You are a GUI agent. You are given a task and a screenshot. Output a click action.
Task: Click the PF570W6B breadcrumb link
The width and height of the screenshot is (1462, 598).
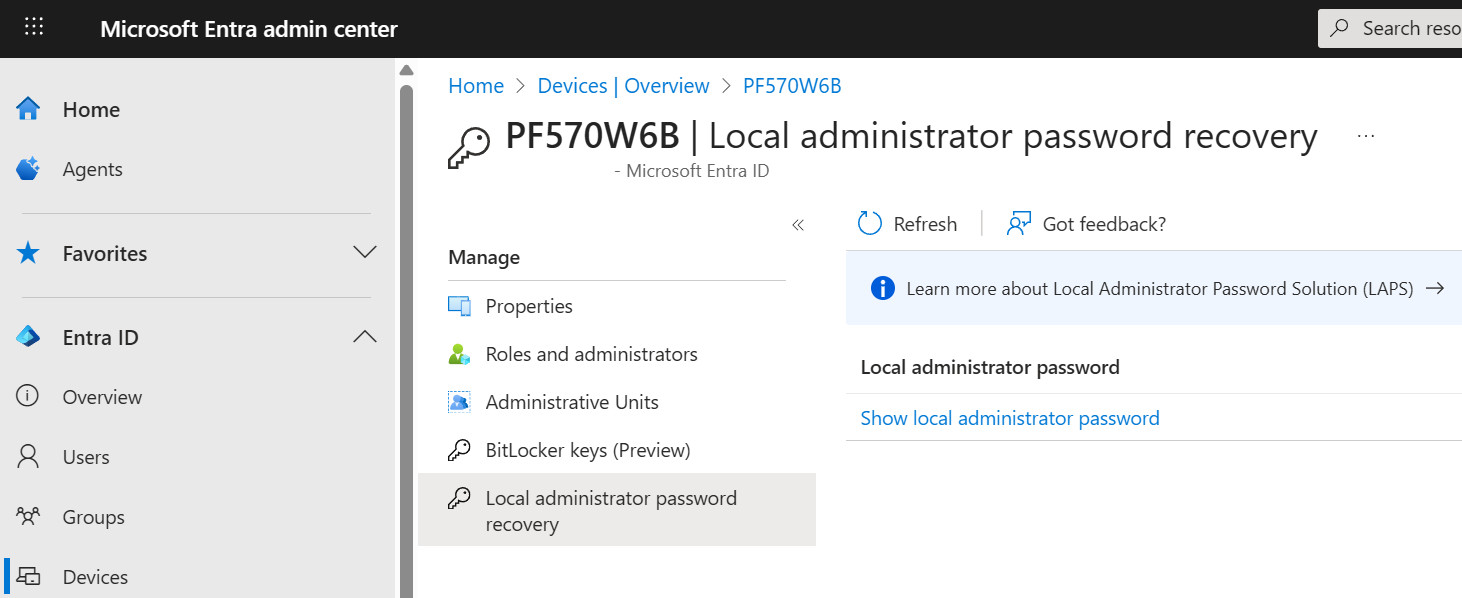click(x=792, y=86)
